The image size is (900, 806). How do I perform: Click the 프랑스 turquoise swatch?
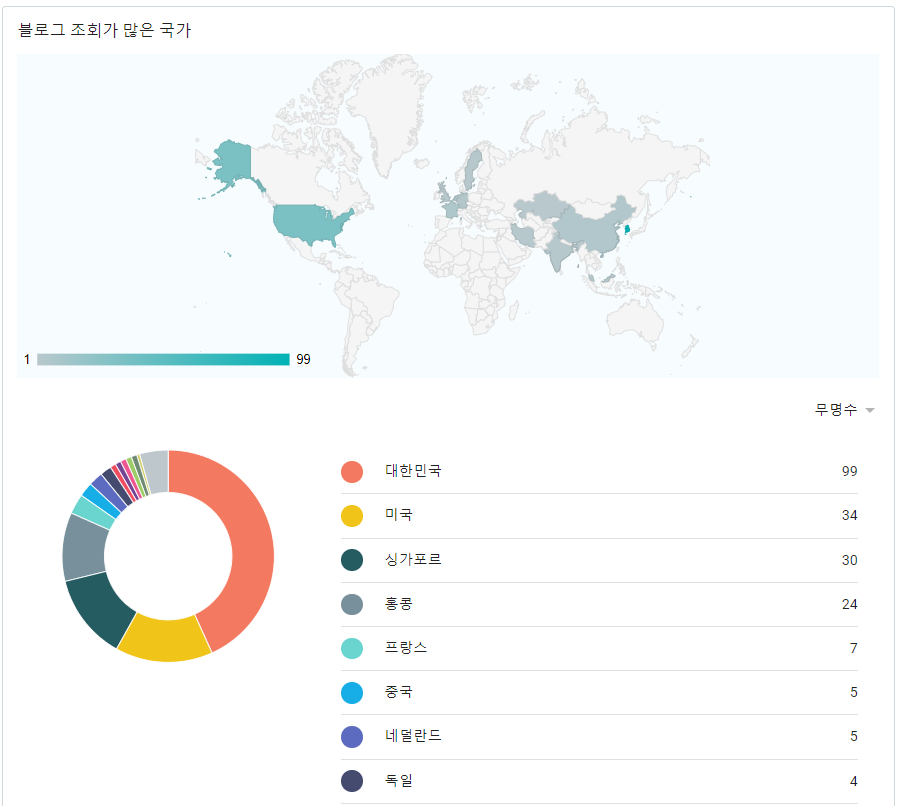(352, 648)
